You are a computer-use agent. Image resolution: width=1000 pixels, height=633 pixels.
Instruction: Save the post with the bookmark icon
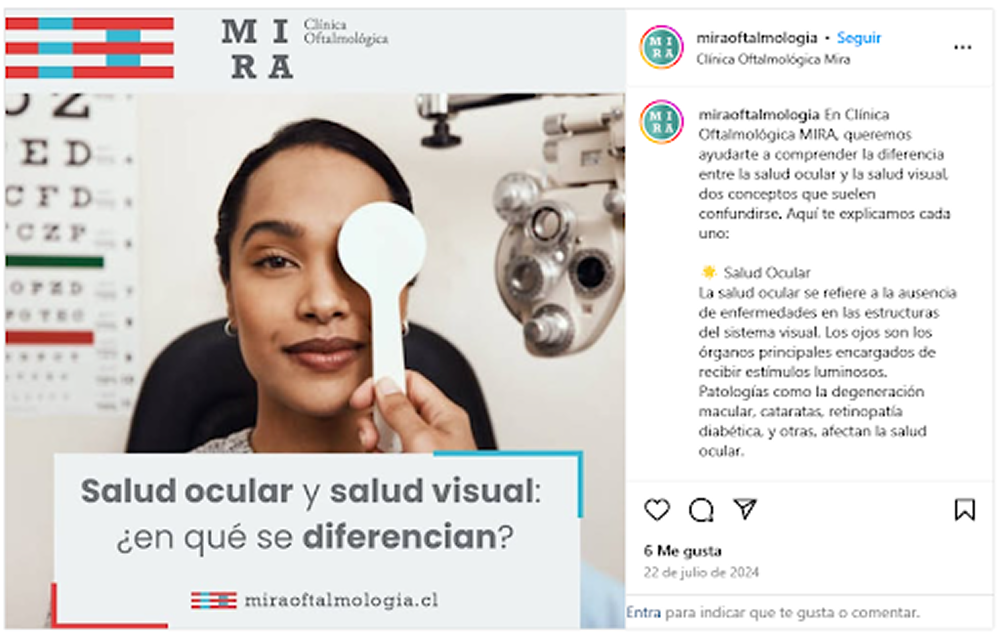tap(964, 509)
